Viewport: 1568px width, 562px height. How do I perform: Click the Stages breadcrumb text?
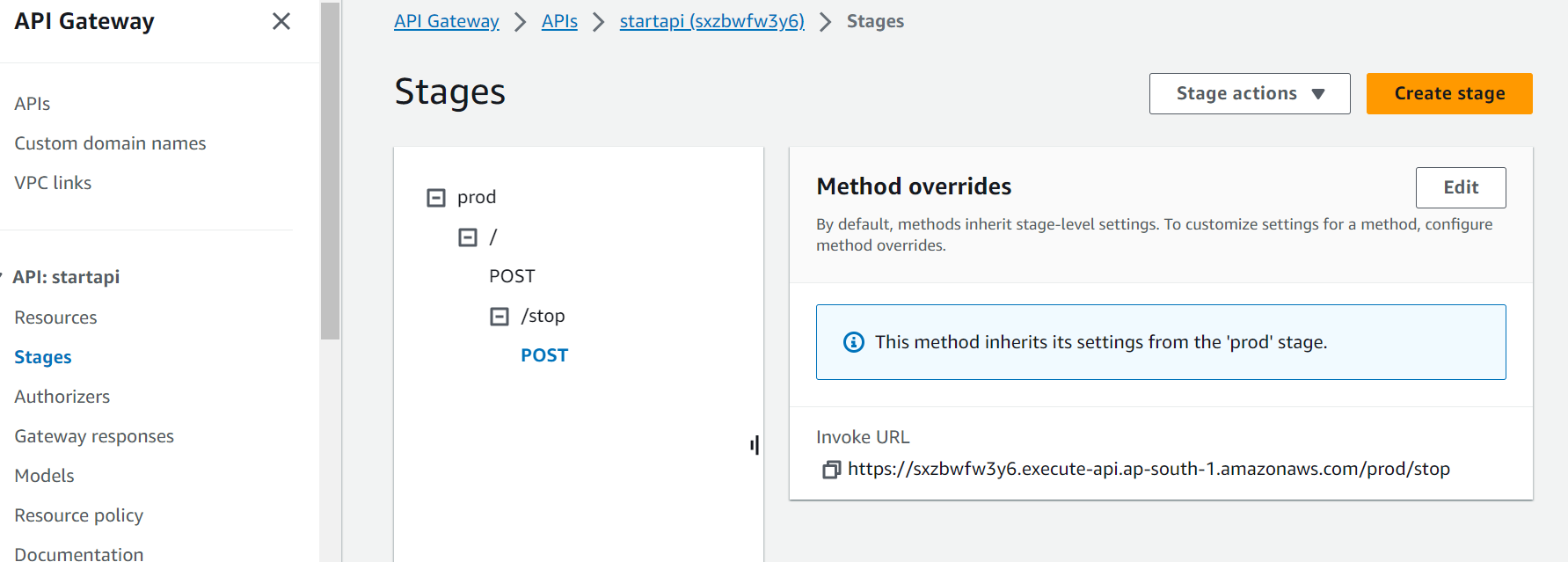875,21
